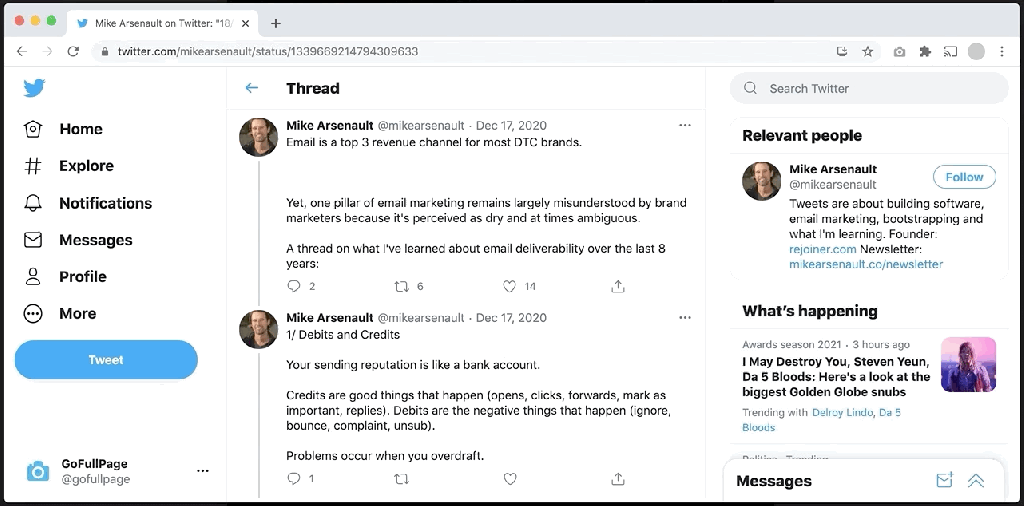Image resolution: width=1024 pixels, height=506 pixels.
Task: Follow Mike Arsenault
Action: [964, 177]
